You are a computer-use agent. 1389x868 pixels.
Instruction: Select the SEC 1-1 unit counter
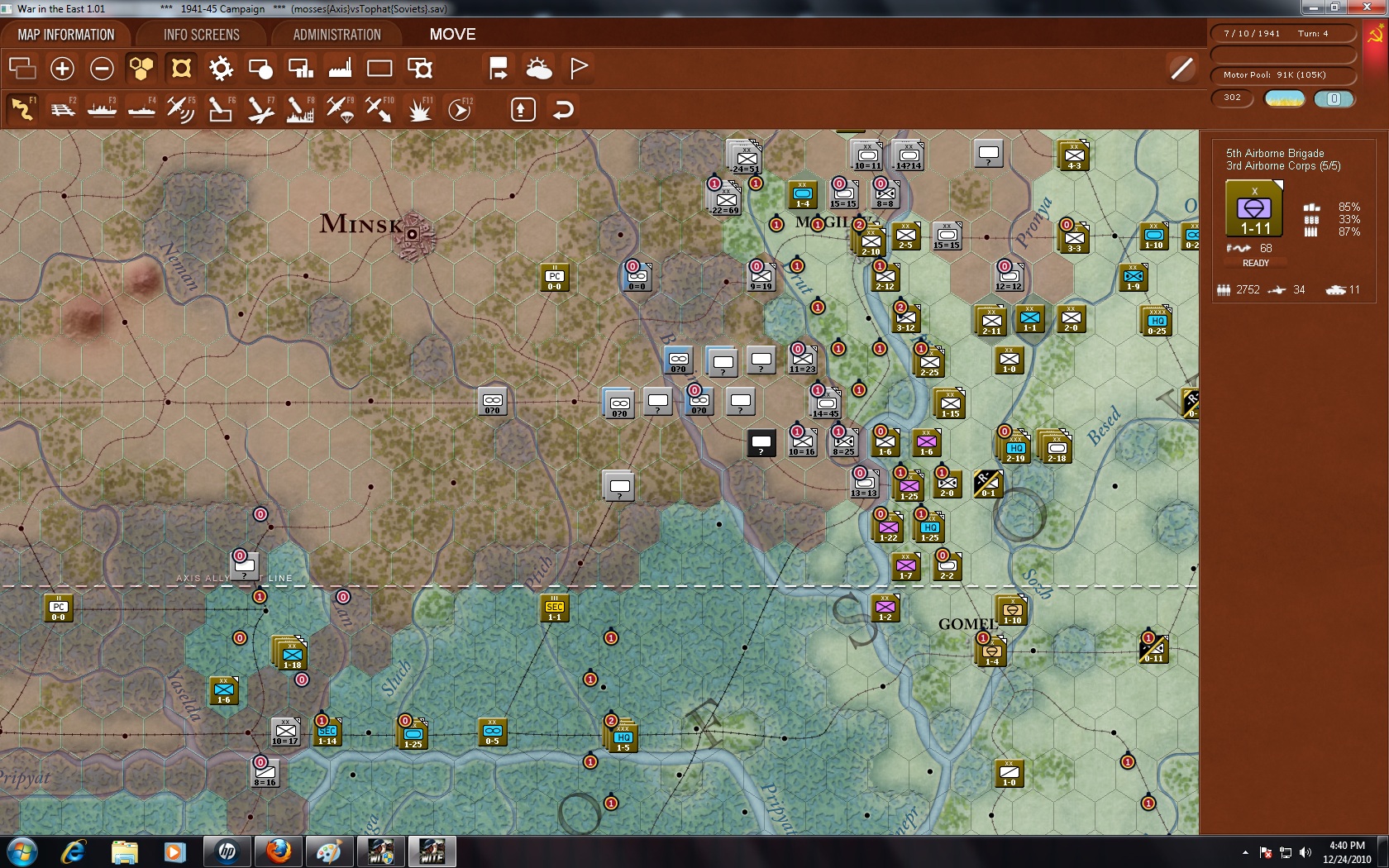[555, 608]
